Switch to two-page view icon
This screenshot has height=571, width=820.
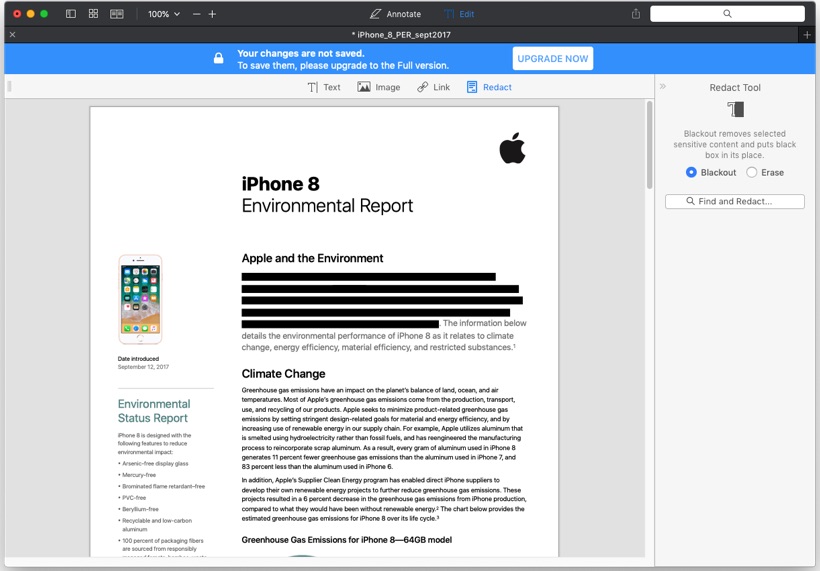pyautogui.click(x=117, y=14)
